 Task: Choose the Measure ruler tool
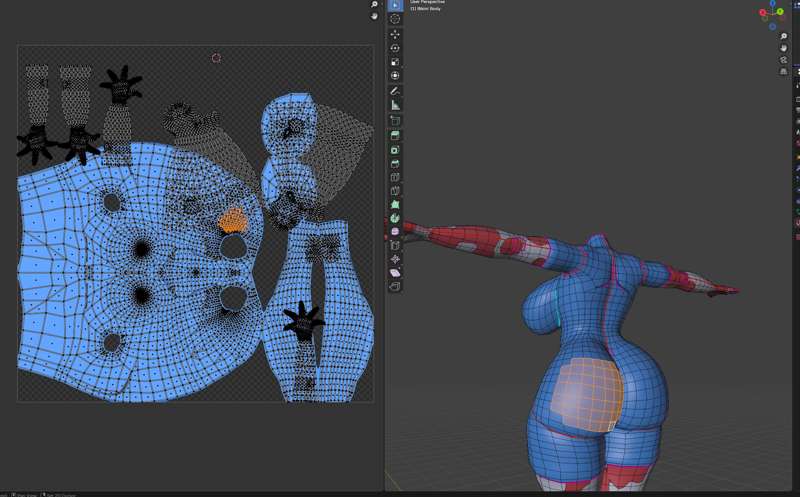(395, 105)
